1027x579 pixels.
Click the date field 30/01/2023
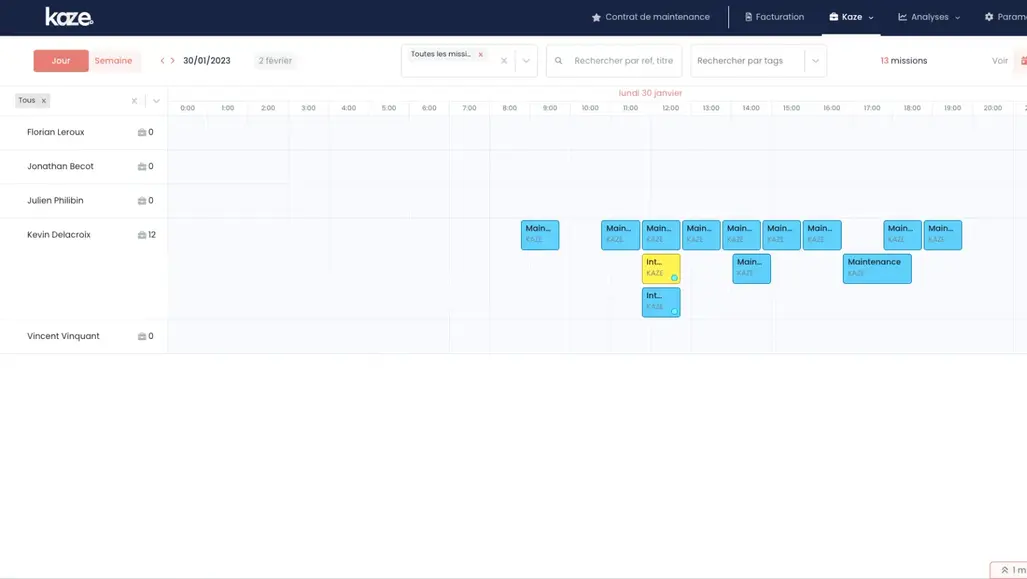(x=207, y=60)
